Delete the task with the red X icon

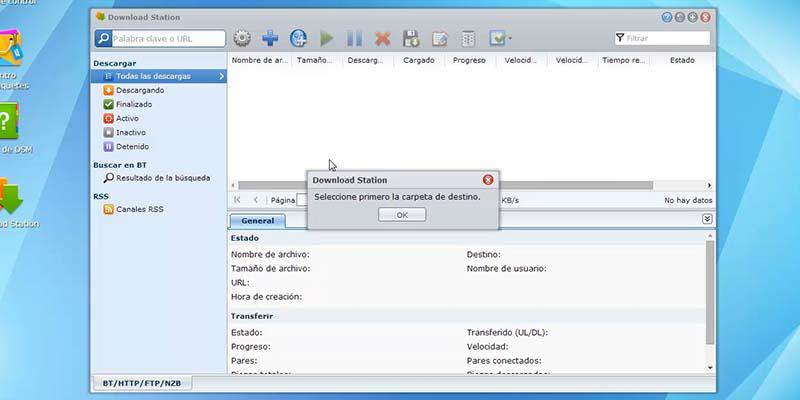click(x=383, y=38)
